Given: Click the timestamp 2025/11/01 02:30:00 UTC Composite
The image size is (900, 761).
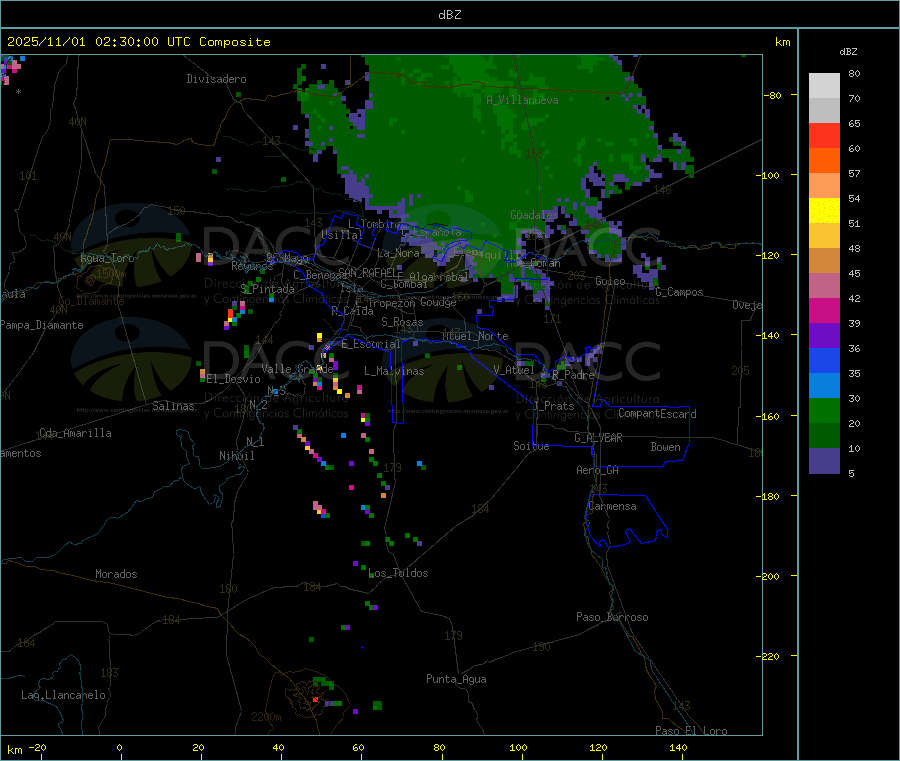Looking at the screenshot, I should 139,42.
